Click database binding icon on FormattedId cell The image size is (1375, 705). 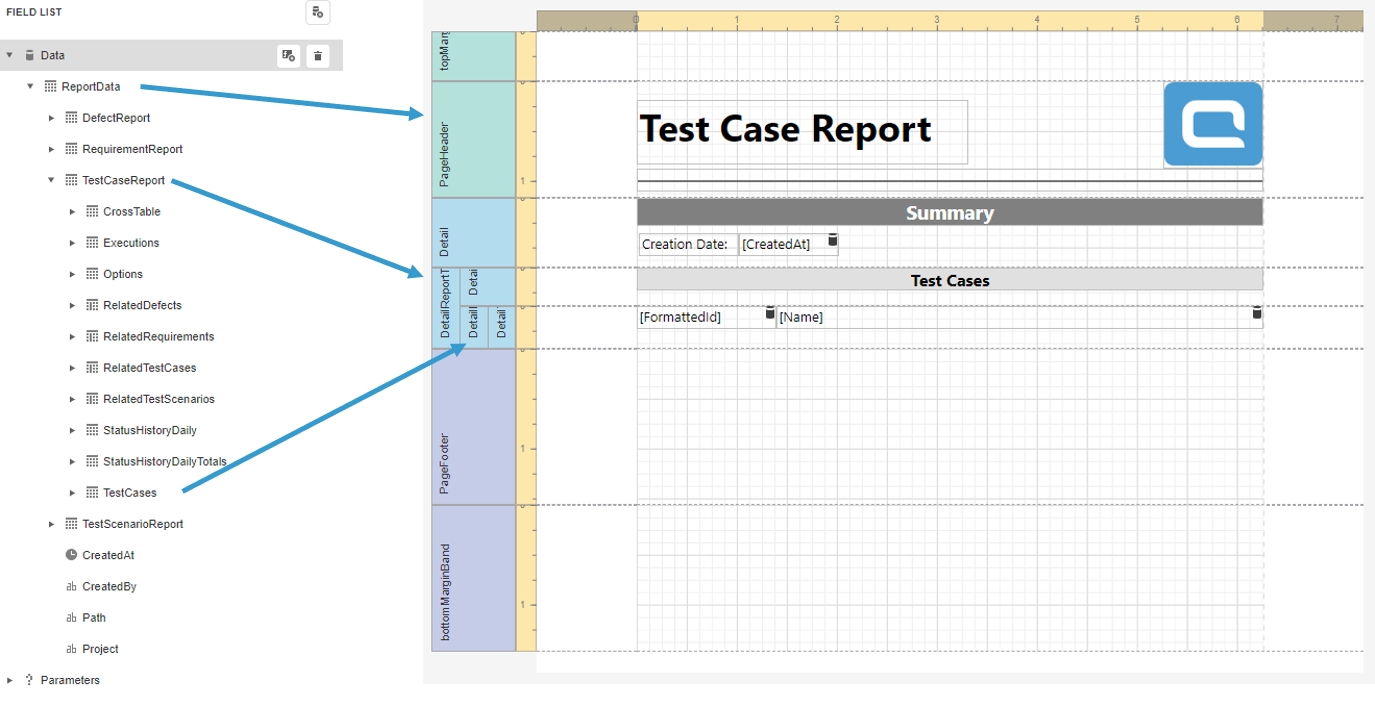coord(770,314)
